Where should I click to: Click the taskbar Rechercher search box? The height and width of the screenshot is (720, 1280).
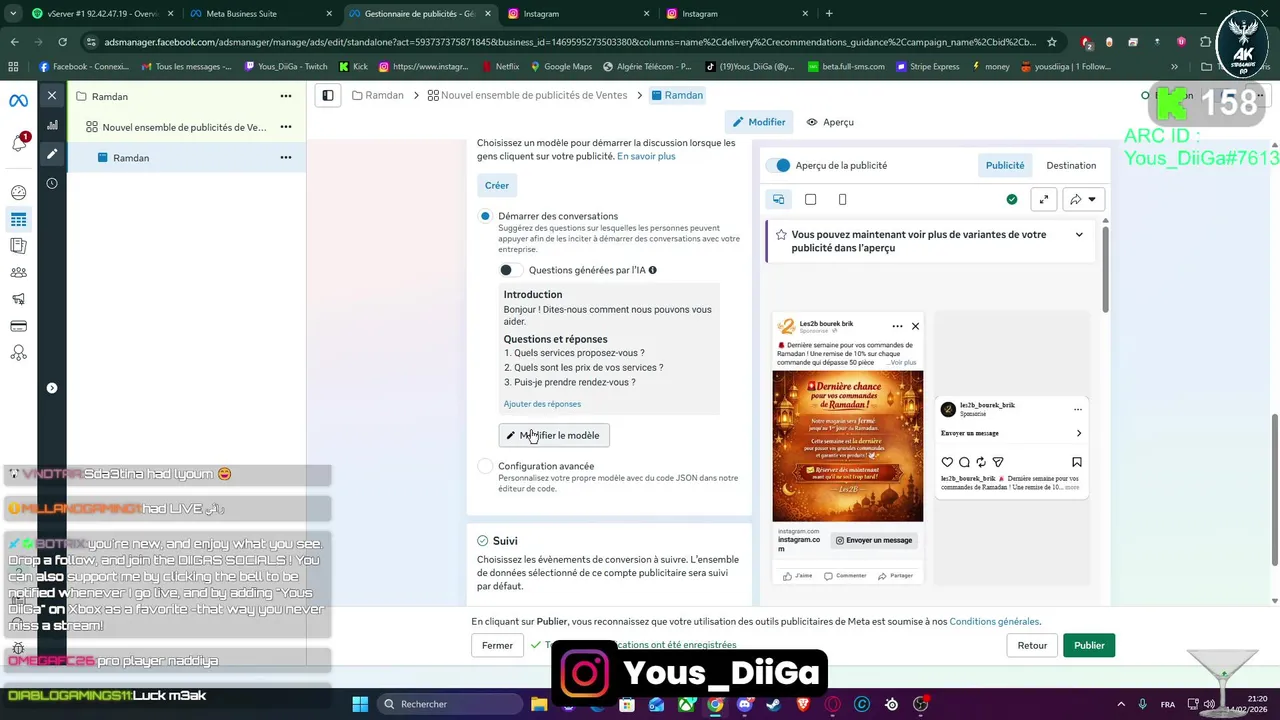coord(450,704)
